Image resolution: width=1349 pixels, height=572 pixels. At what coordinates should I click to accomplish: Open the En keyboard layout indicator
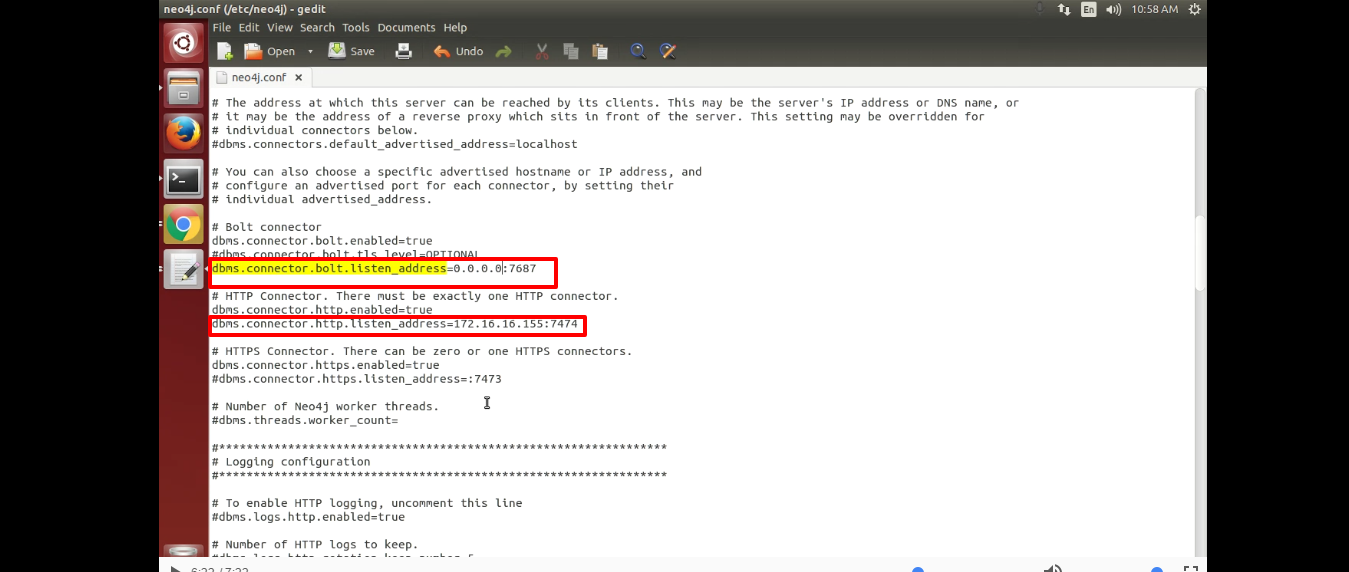pos(1088,9)
